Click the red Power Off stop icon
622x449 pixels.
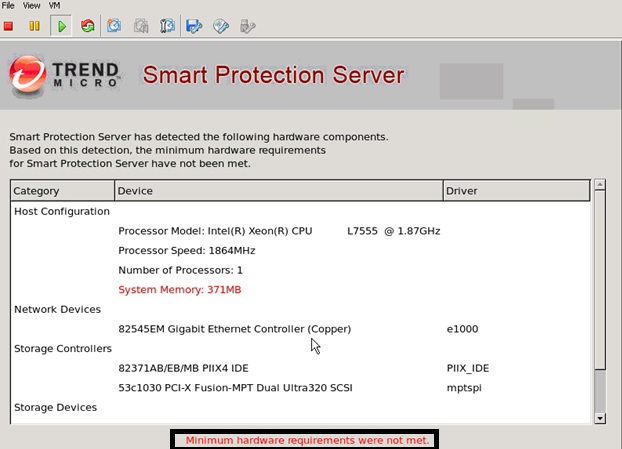(x=9, y=26)
